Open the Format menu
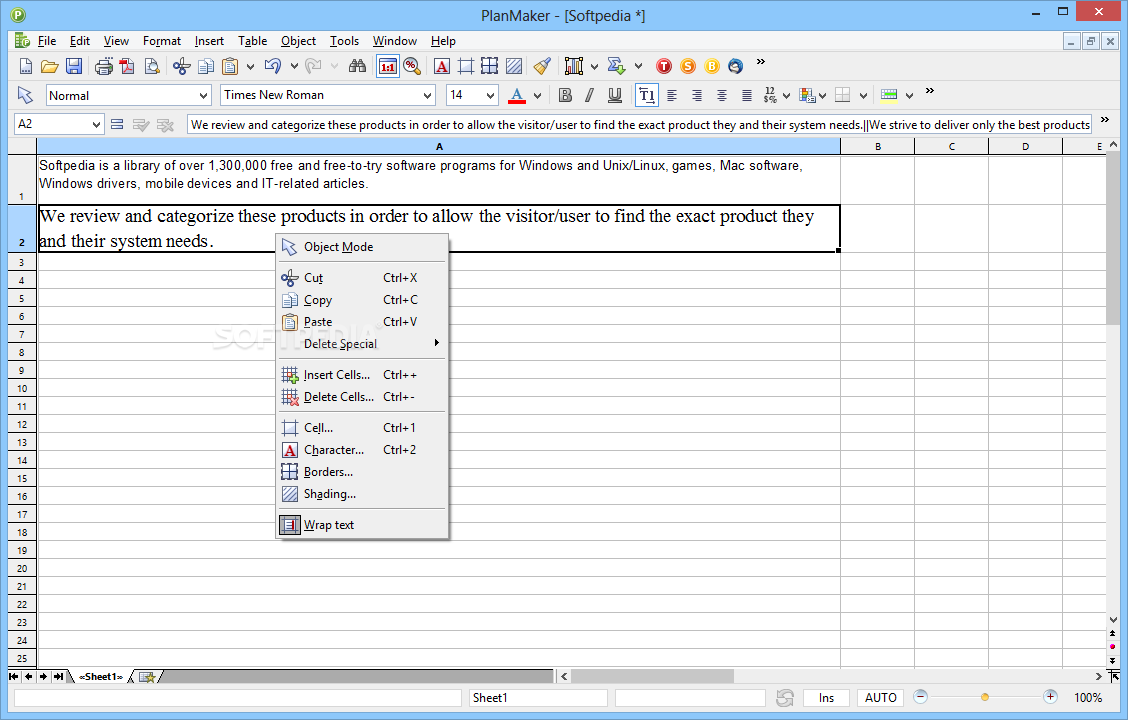 [161, 41]
